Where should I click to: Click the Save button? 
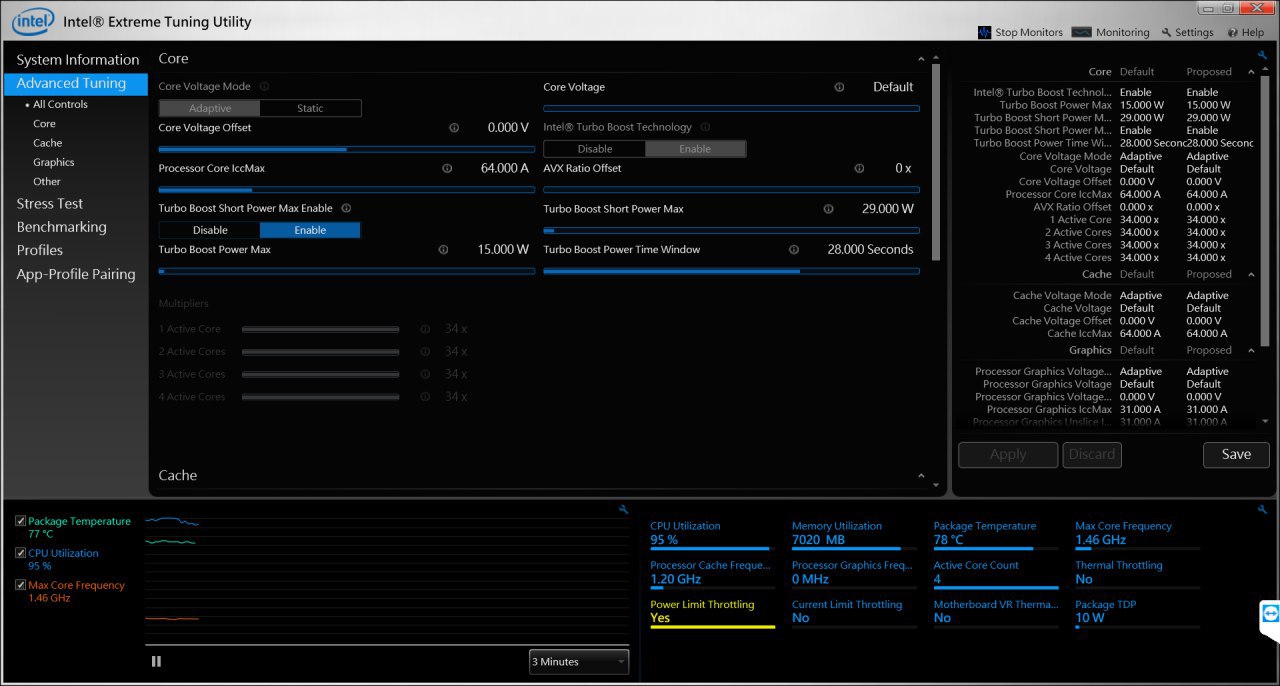1235,454
